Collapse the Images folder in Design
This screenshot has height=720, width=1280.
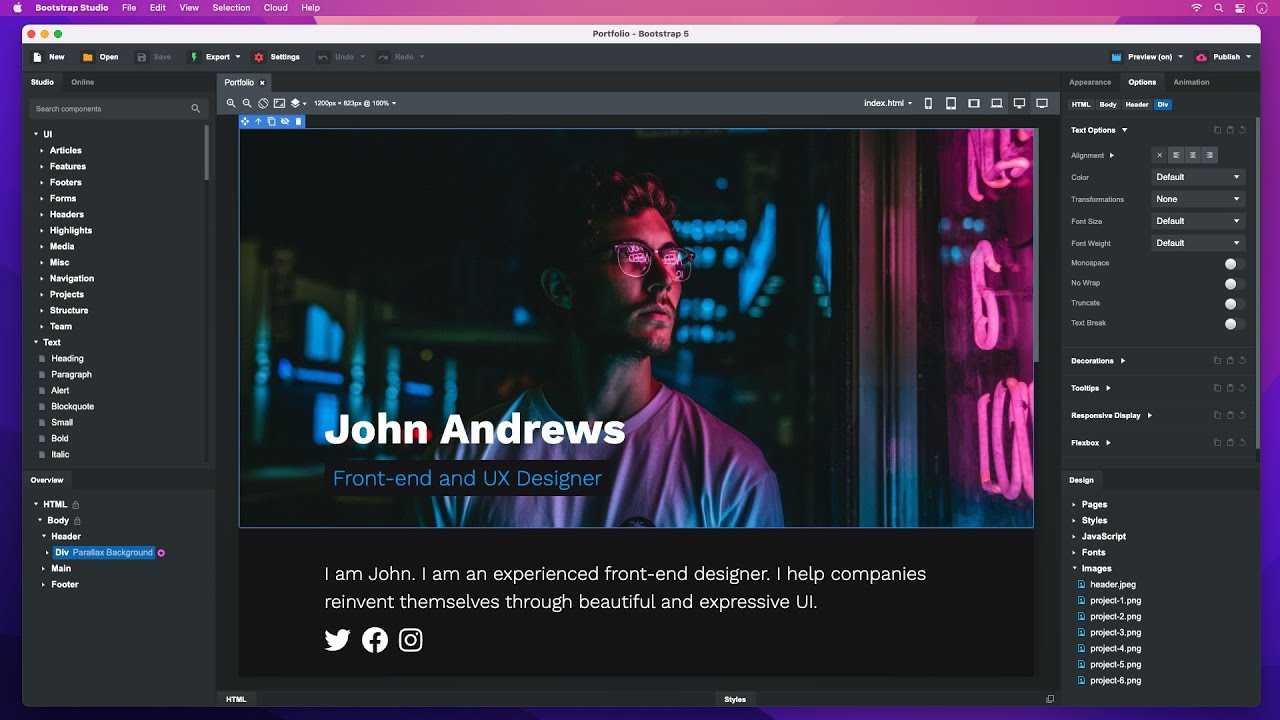[1075, 568]
